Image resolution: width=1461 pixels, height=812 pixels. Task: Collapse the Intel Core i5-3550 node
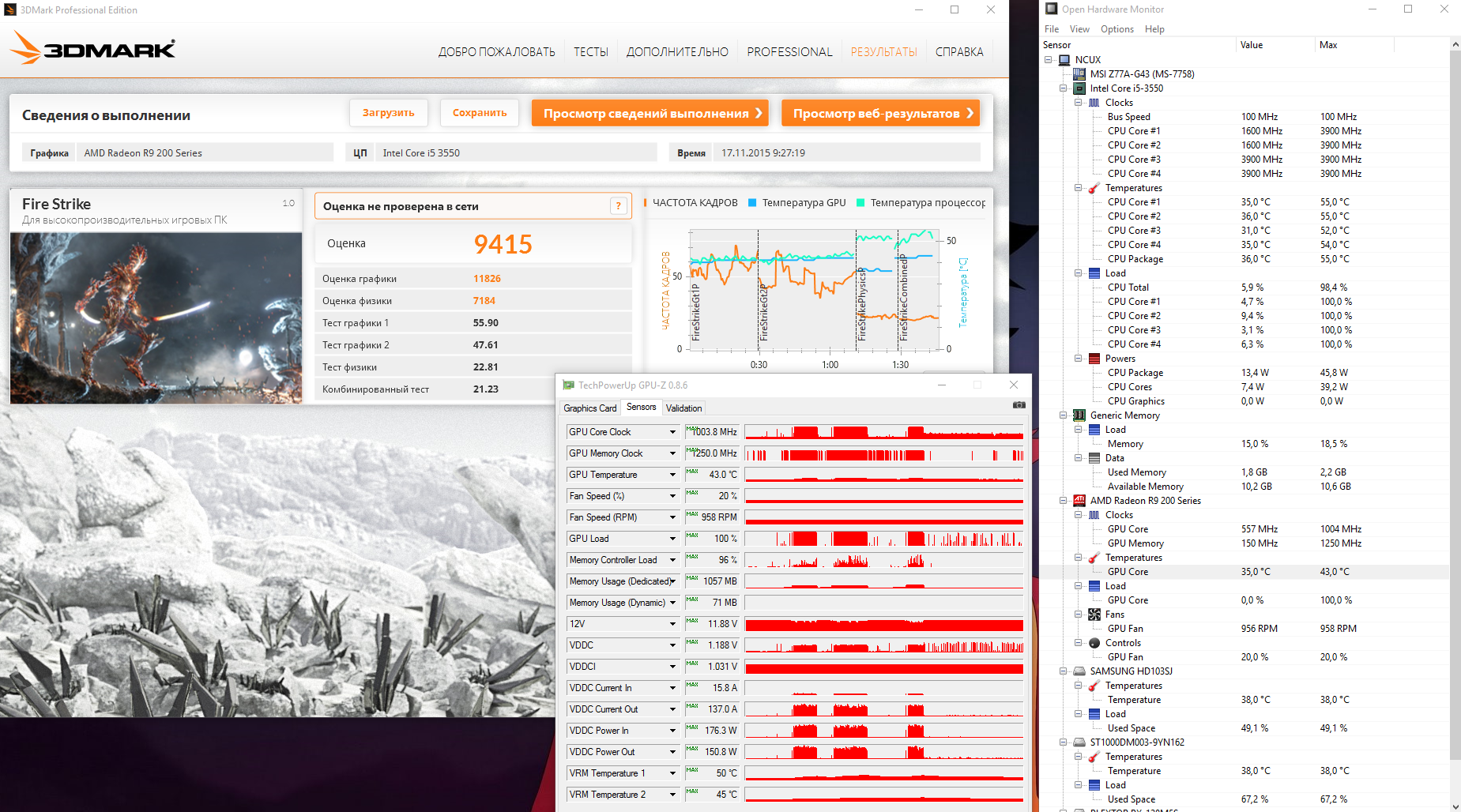[1064, 88]
